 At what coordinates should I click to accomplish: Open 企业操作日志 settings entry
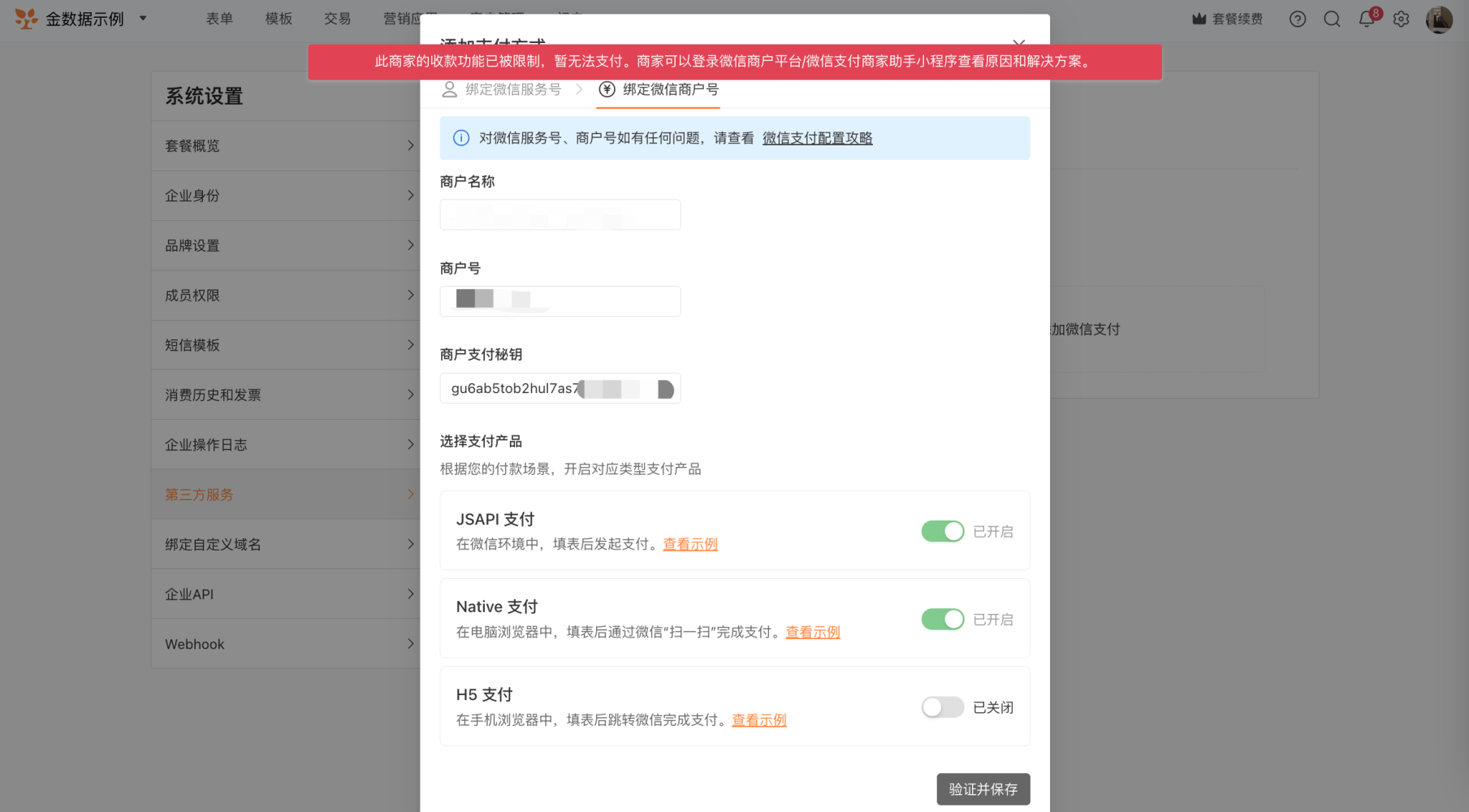pyautogui.click(x=286, y=445)
